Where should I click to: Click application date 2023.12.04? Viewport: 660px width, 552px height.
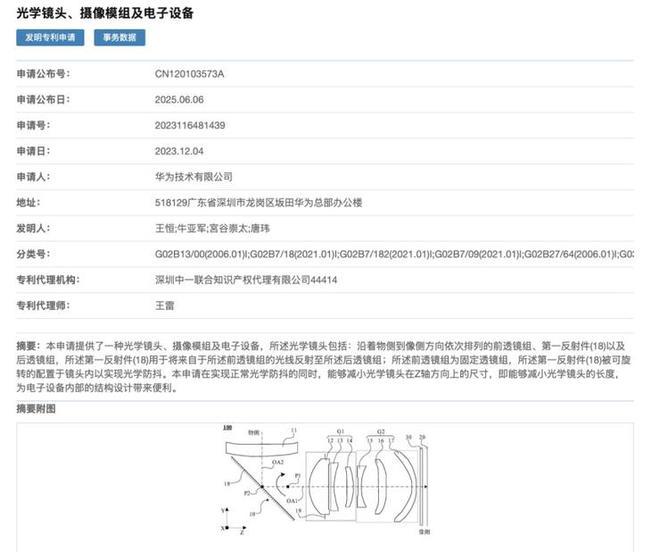(179, 151)
